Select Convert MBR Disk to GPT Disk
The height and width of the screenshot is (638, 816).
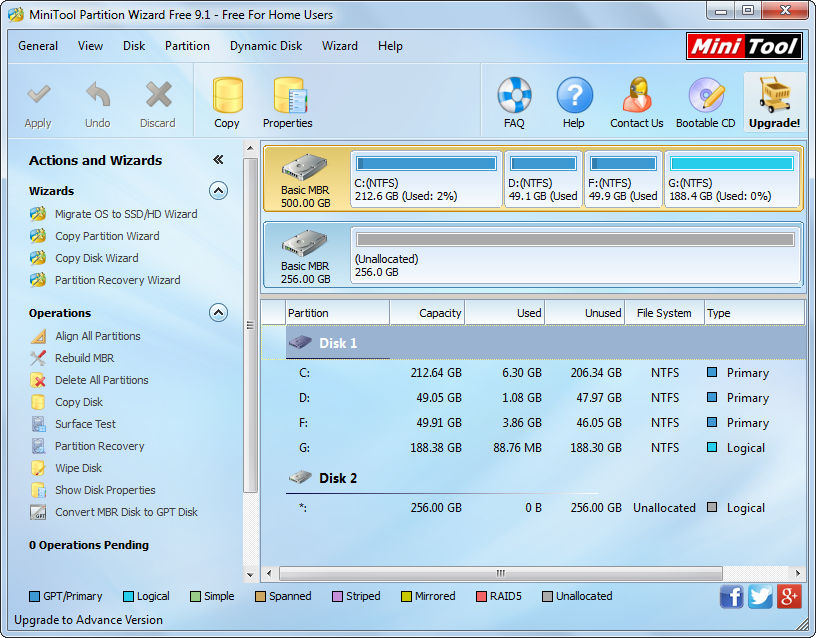coord(126,512)
